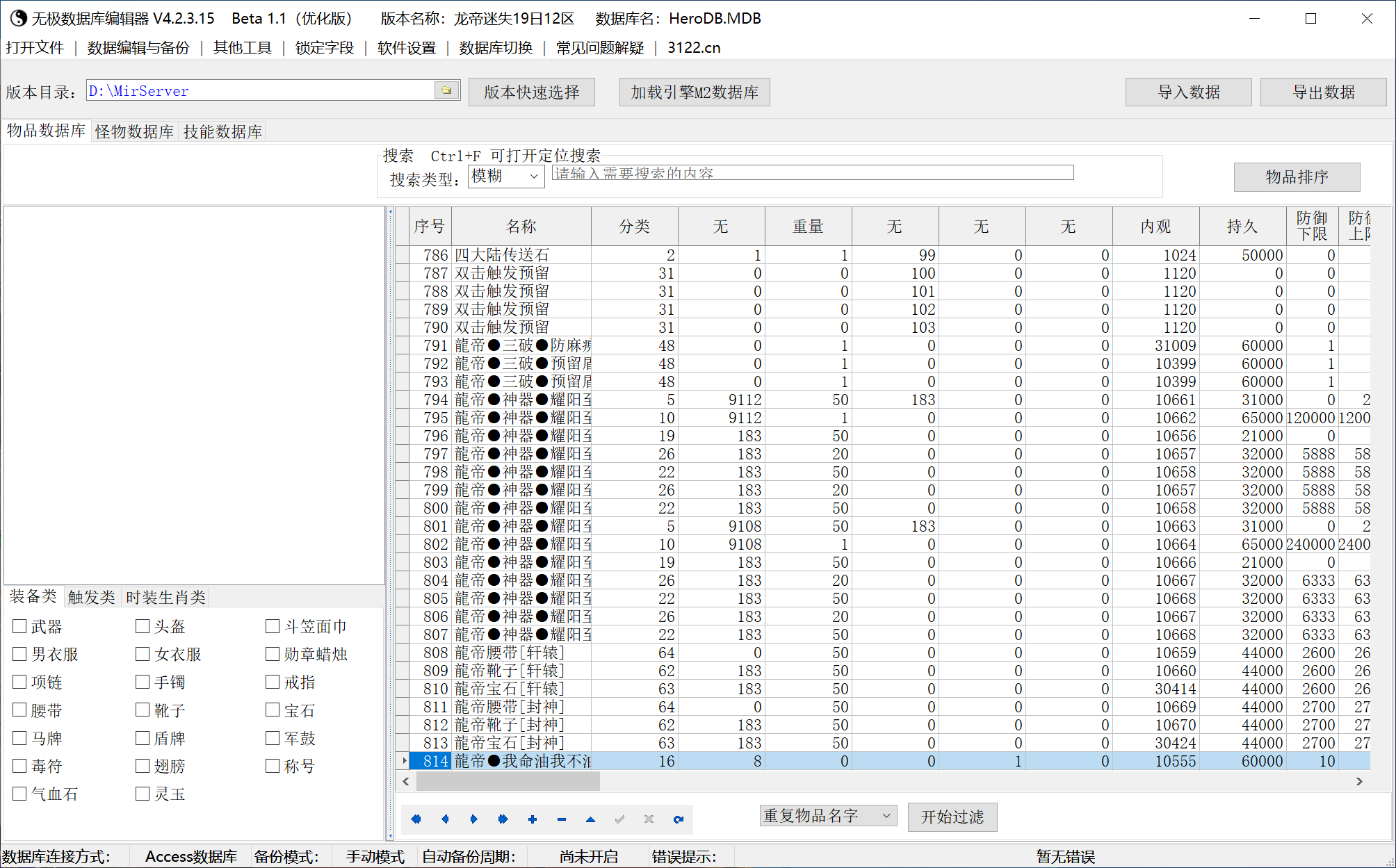Click the yin-yang application icon
Viewport: 1396px width, 868px height.
17,18
